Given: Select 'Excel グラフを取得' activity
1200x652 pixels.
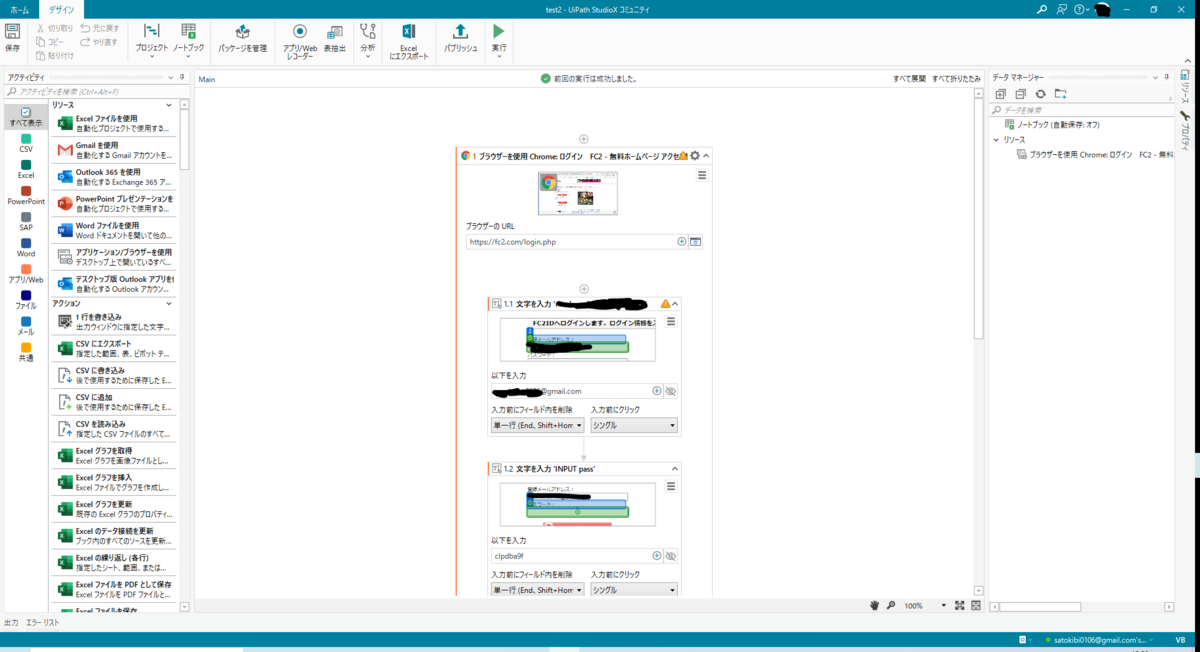Looking at the screenshot, I should (114, 456).
